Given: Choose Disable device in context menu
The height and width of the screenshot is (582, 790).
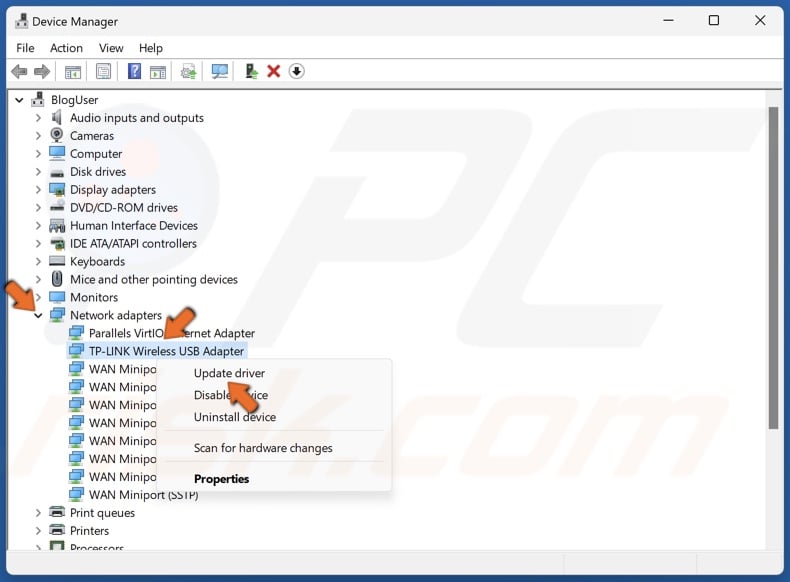Looking at the screenshot, I should [231, 395].
